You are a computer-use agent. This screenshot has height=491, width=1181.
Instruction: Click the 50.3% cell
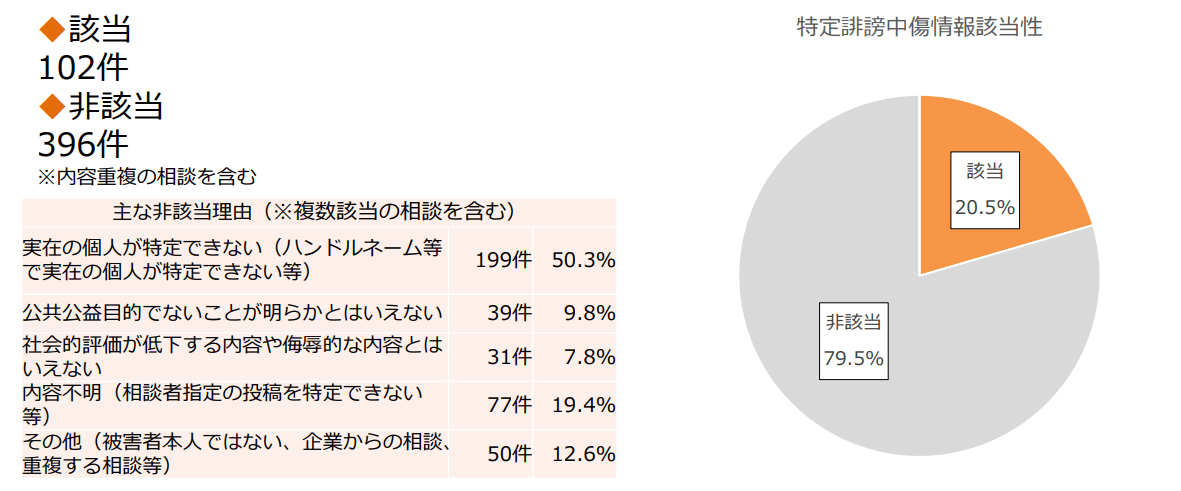575,260
